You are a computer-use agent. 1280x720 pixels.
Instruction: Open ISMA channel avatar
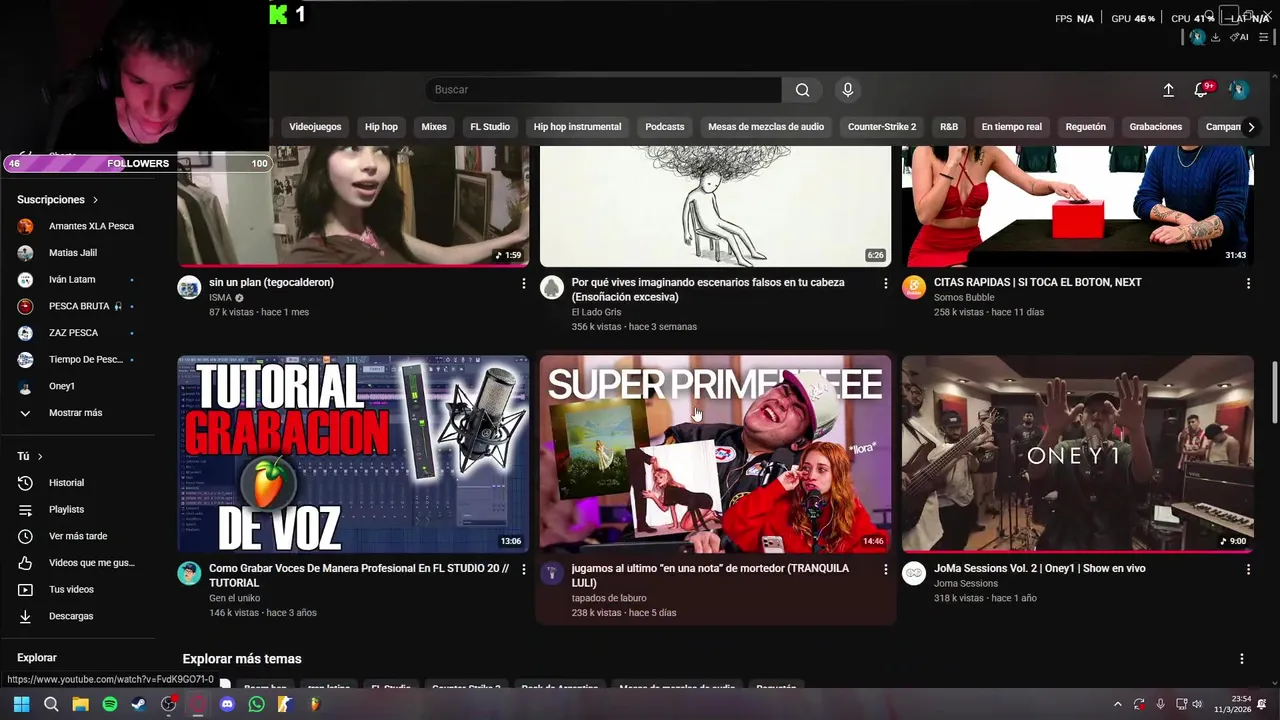[189, 288]
